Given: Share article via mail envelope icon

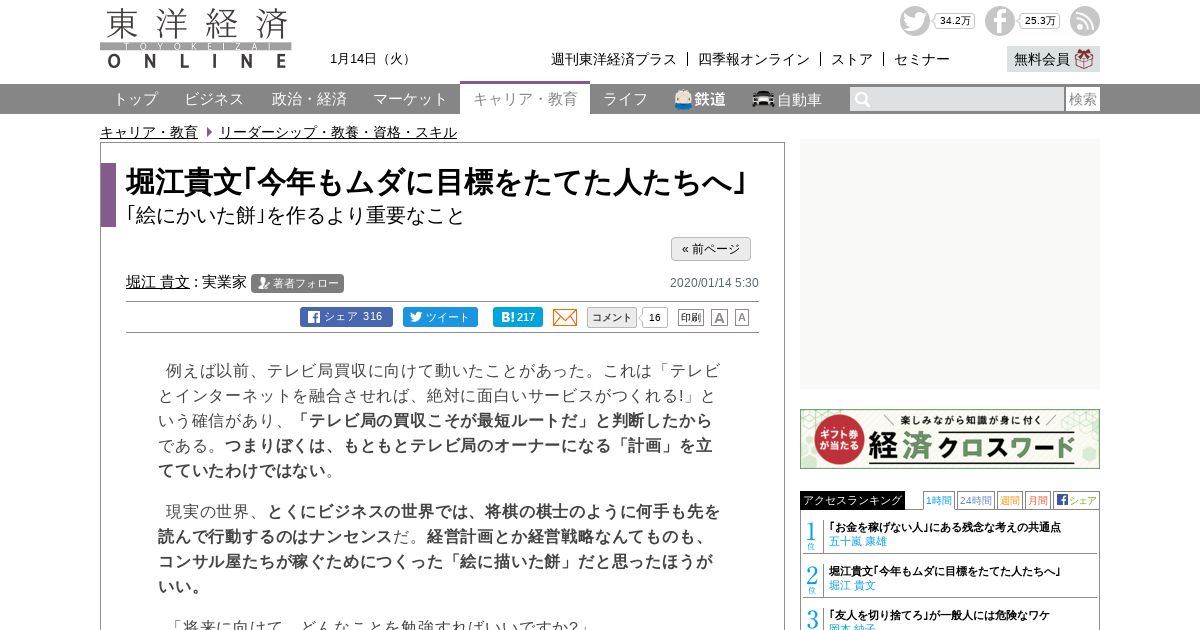Looking at the screenshot, I should click(565, 317).
